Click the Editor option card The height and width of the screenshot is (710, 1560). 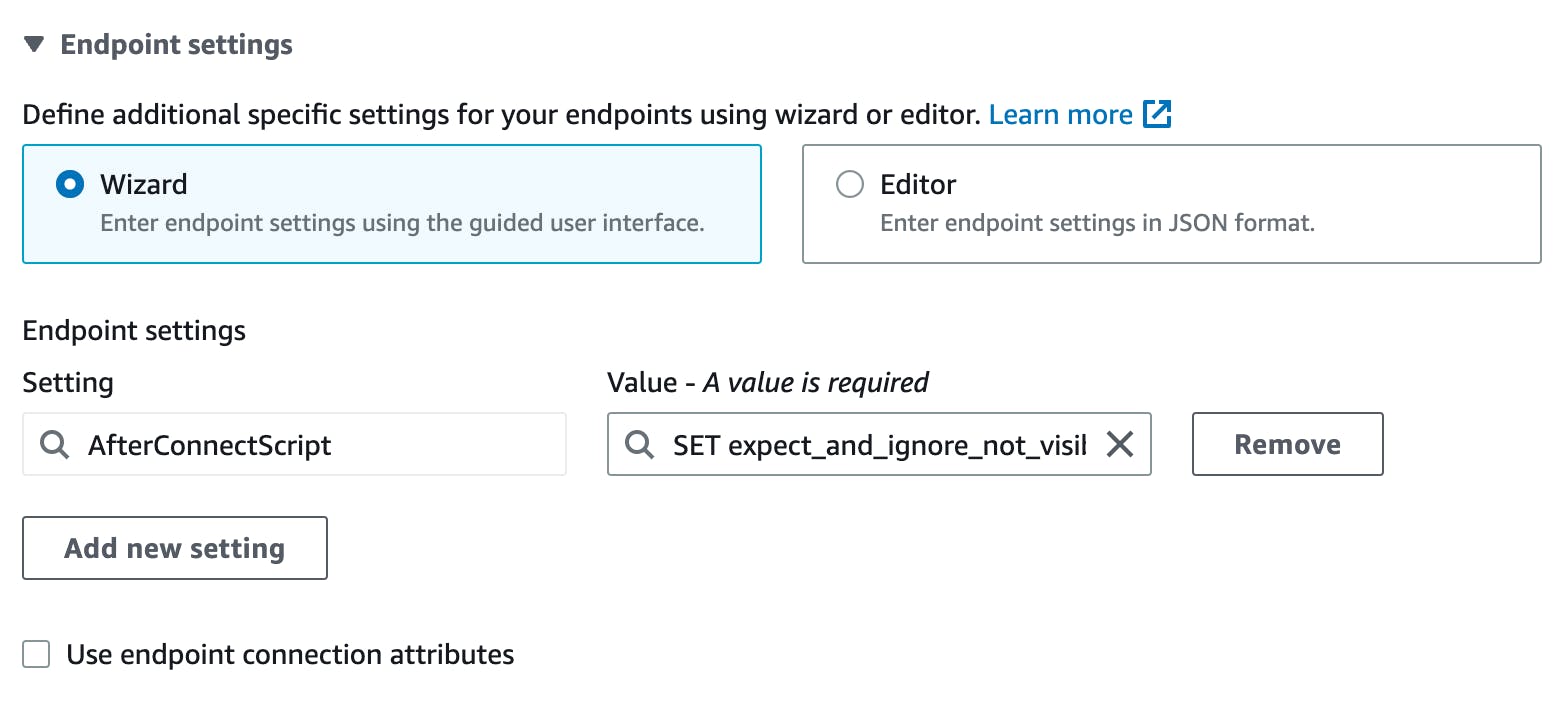pos(1172,204)
